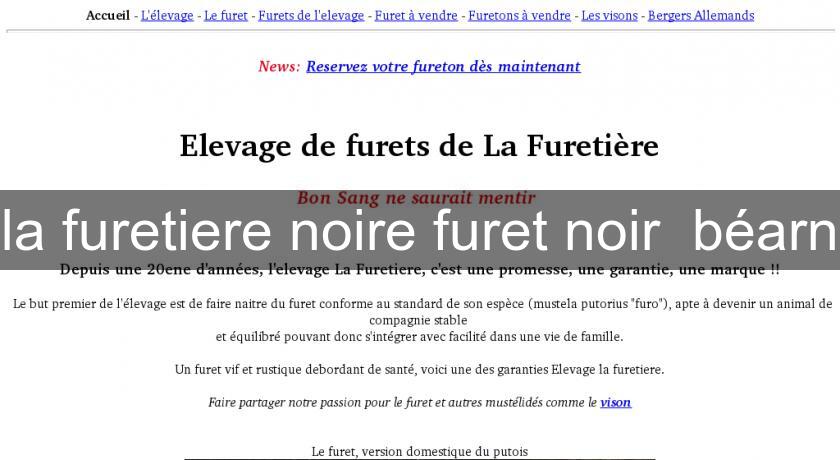Viewport: 840px width, 460px height.
Task: Click the bold Depuis une 20ene d'années sentence
Action: 420,270
